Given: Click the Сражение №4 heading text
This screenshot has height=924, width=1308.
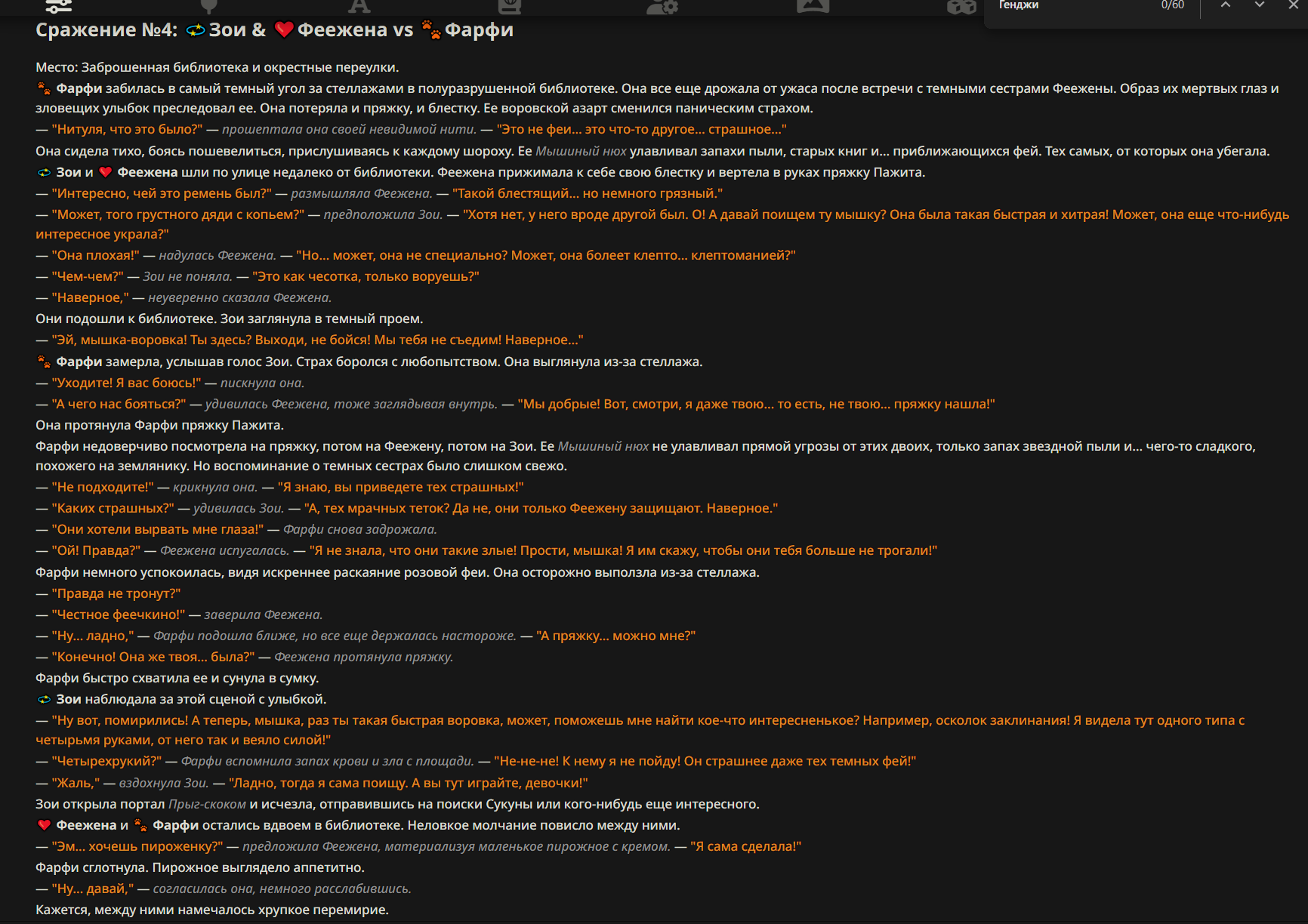Looking at the screenshot, I should (106, 30).
